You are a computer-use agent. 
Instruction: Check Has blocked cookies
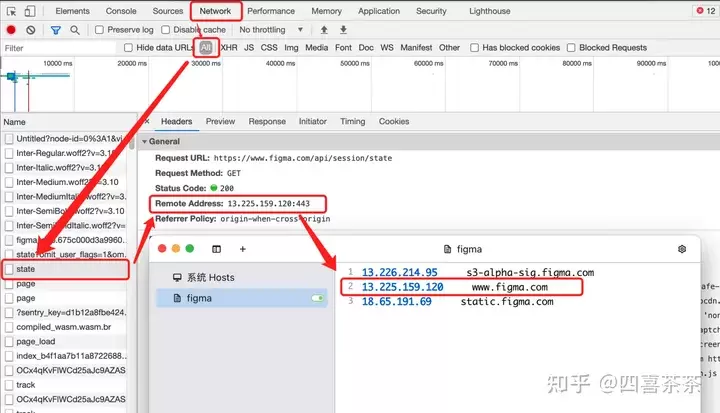(474, 48)
